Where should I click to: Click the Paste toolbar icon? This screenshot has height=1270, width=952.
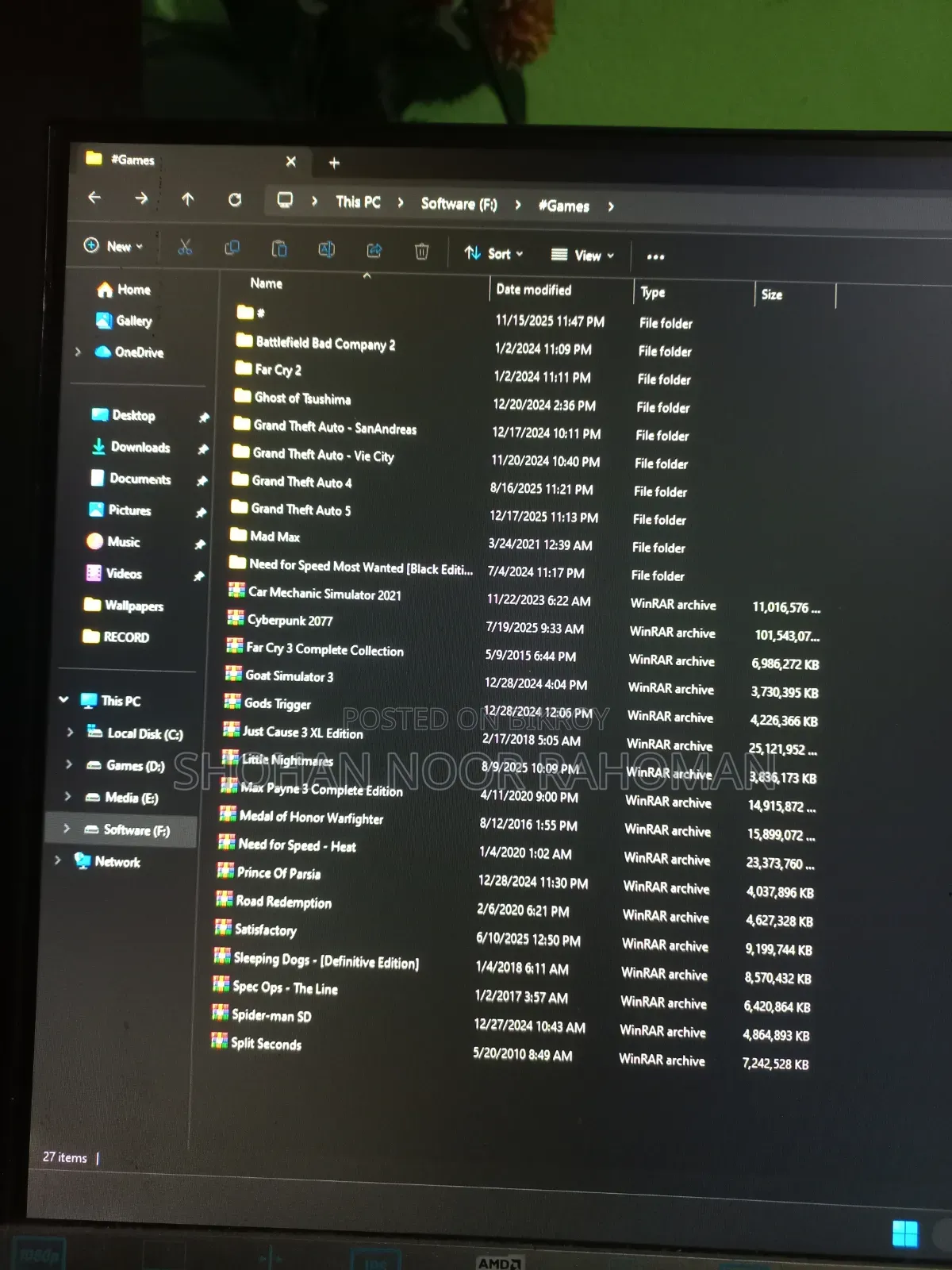(x=279, y=248)
